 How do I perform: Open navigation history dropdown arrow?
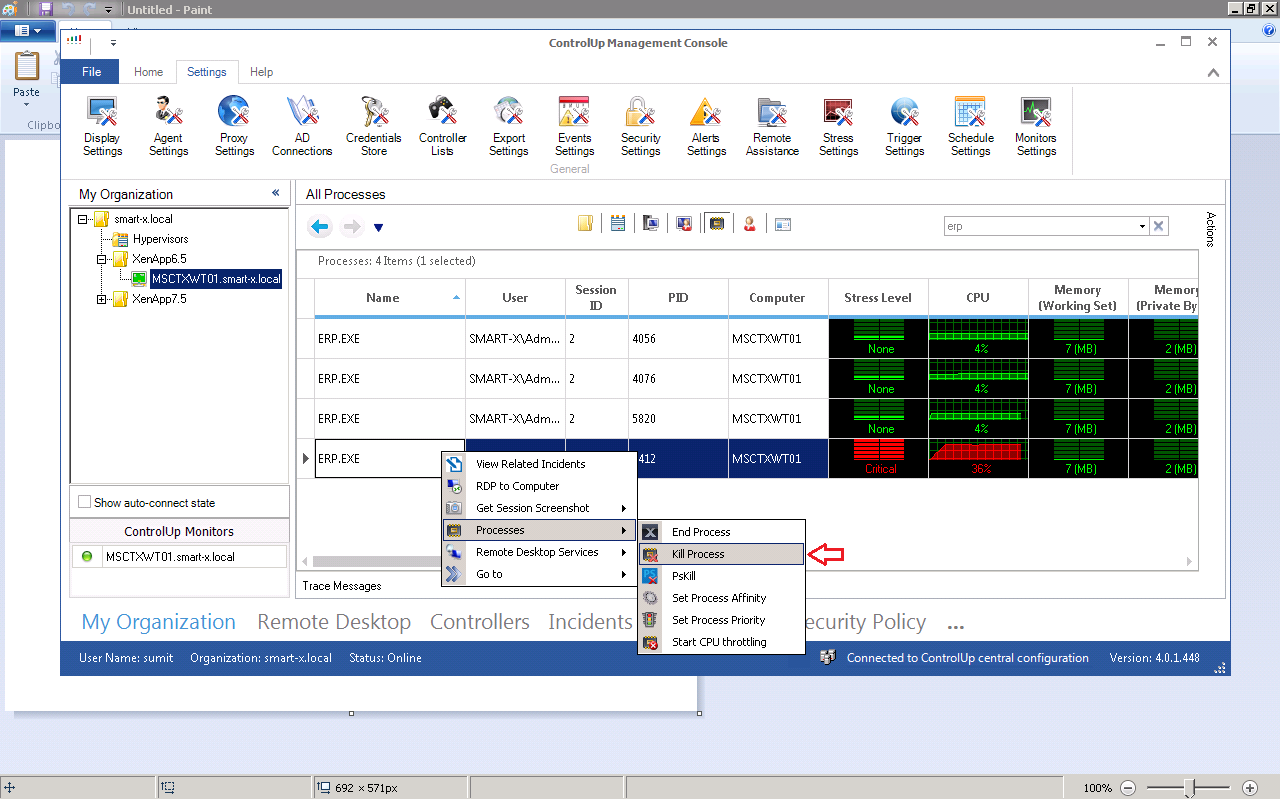point(378,228)
